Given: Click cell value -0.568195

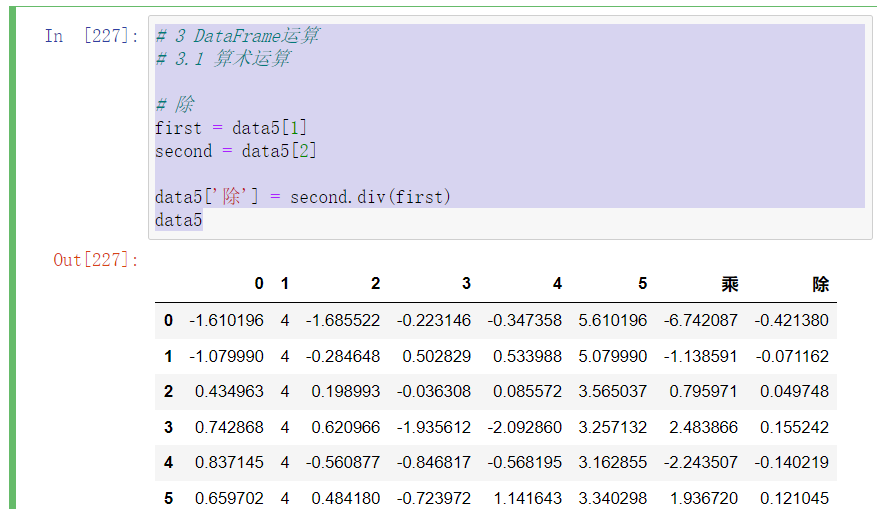Looking at the screenshot, I should click(x=524, y=463).
